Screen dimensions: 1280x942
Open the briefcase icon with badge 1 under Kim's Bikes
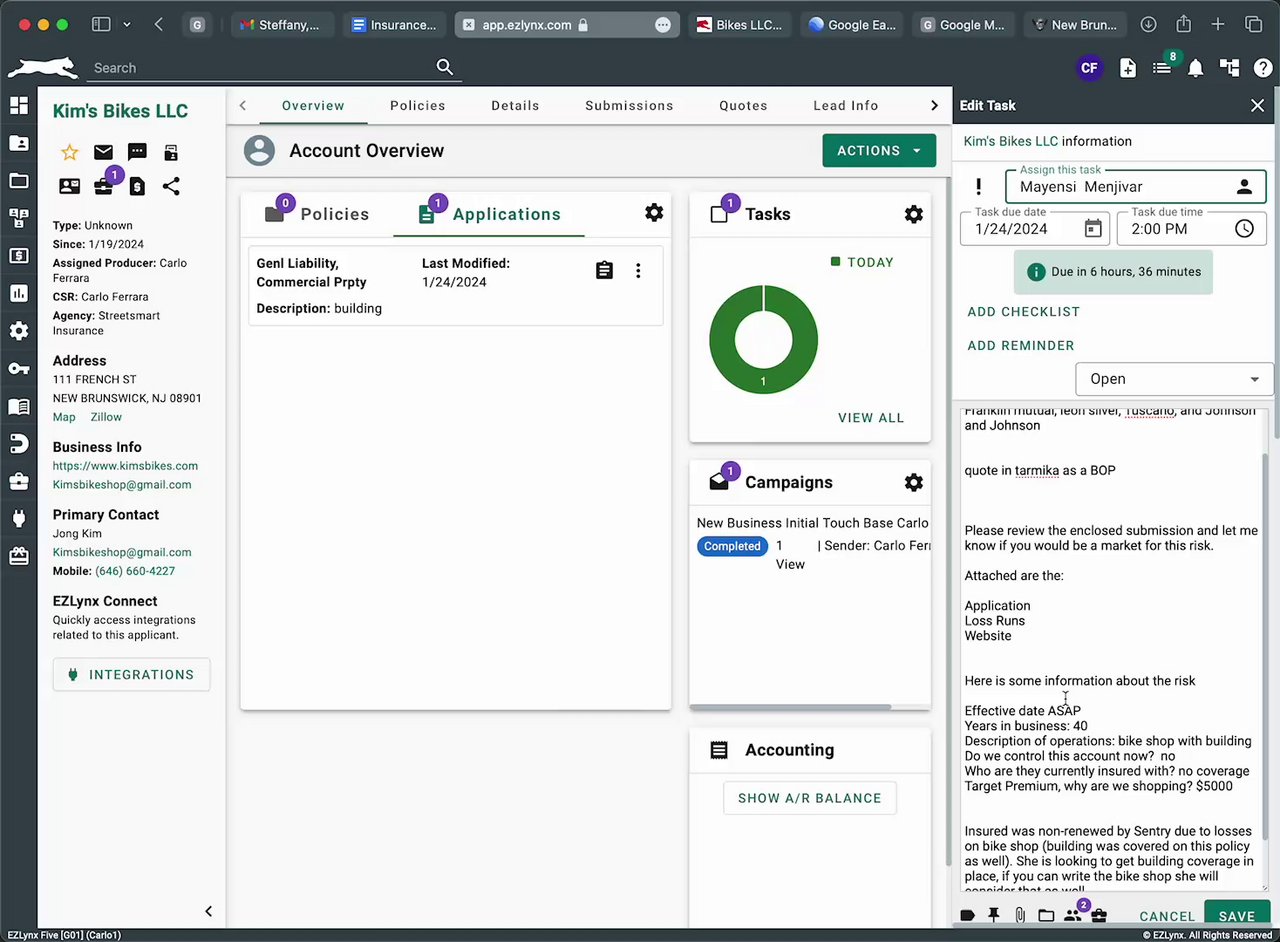point(104,185)
